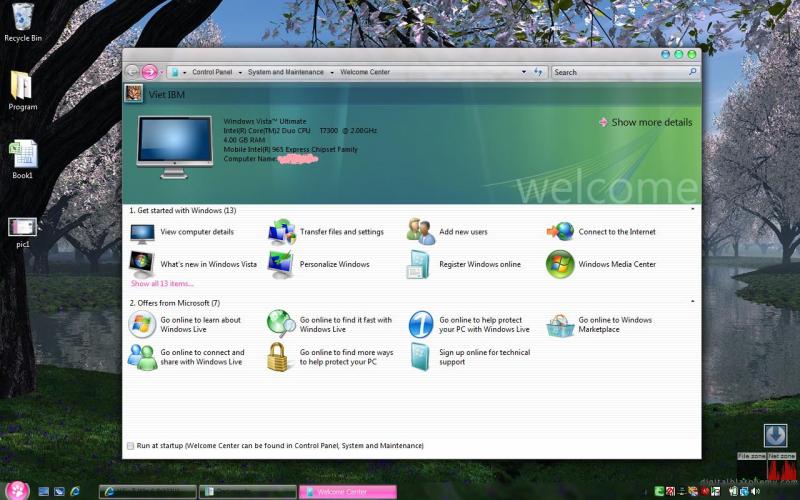Open Register Windows online icon
Screen dimensions: 800x500
(x=420, y=264)
